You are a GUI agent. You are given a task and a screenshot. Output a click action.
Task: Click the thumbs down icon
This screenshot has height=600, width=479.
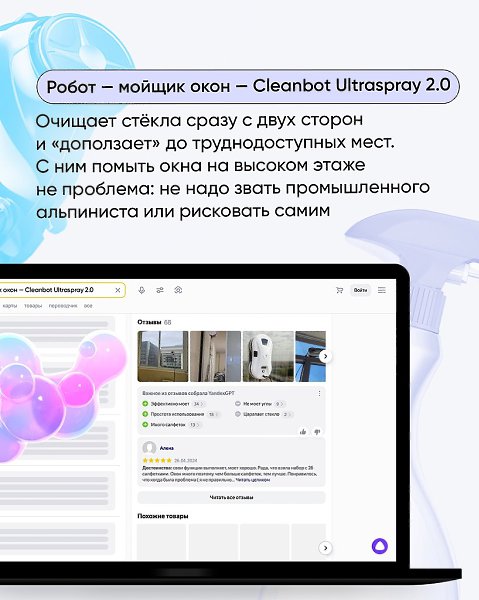(317, 432)
